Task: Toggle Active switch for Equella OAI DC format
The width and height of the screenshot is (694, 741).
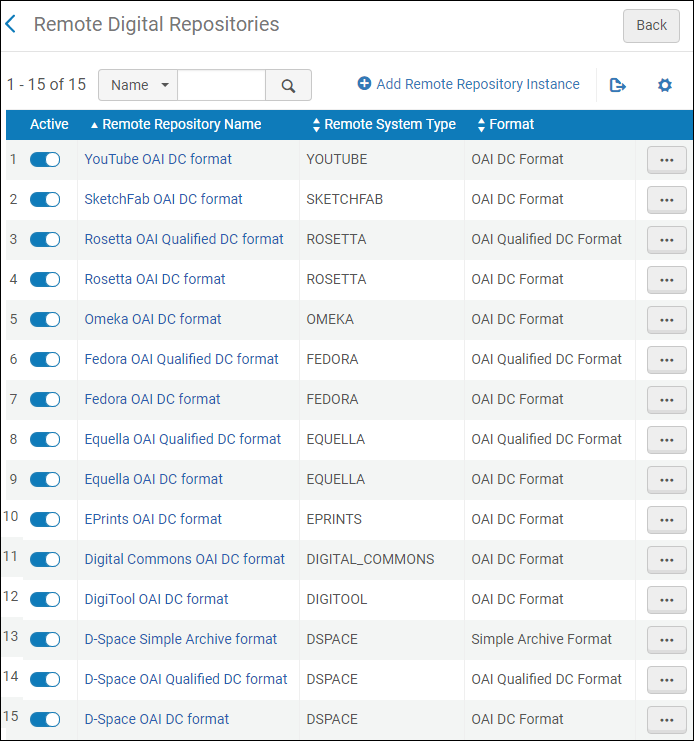Action: tap(45, 480)
